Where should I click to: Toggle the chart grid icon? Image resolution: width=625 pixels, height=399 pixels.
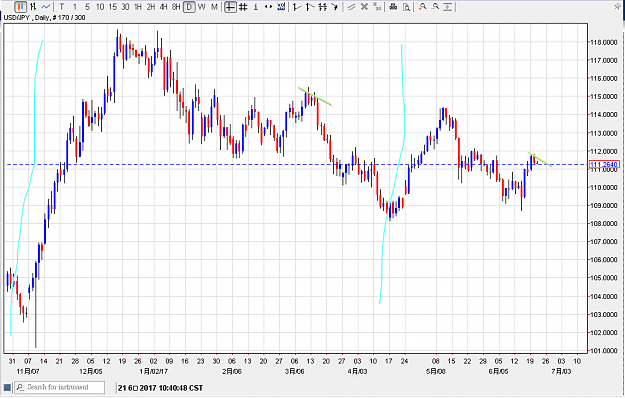click(x=243, y=7)
